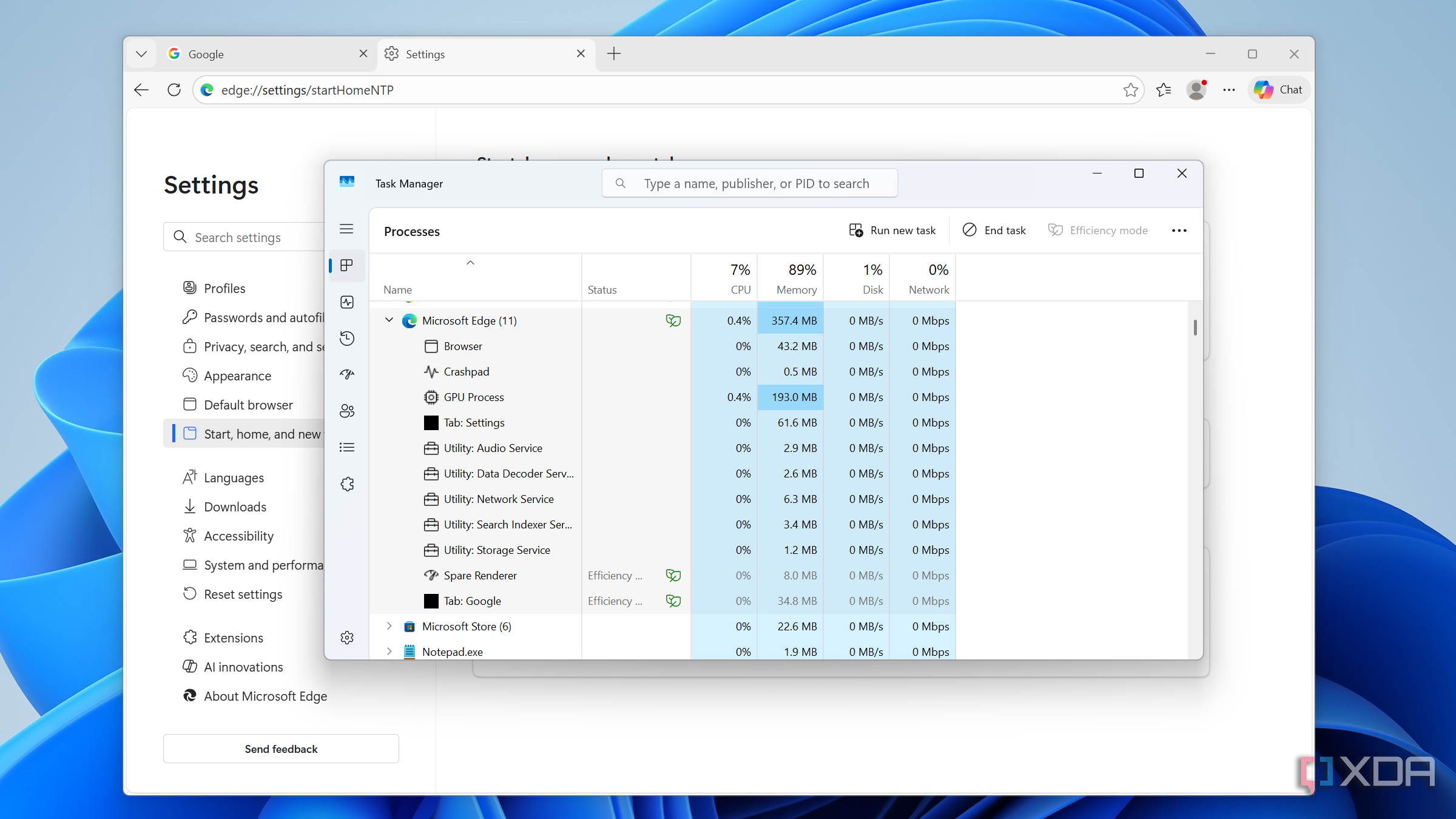Open Copilot Chat button in Edge
Image resolution: width=1456 pixels, height=819 pixels.
[1278, 90]
